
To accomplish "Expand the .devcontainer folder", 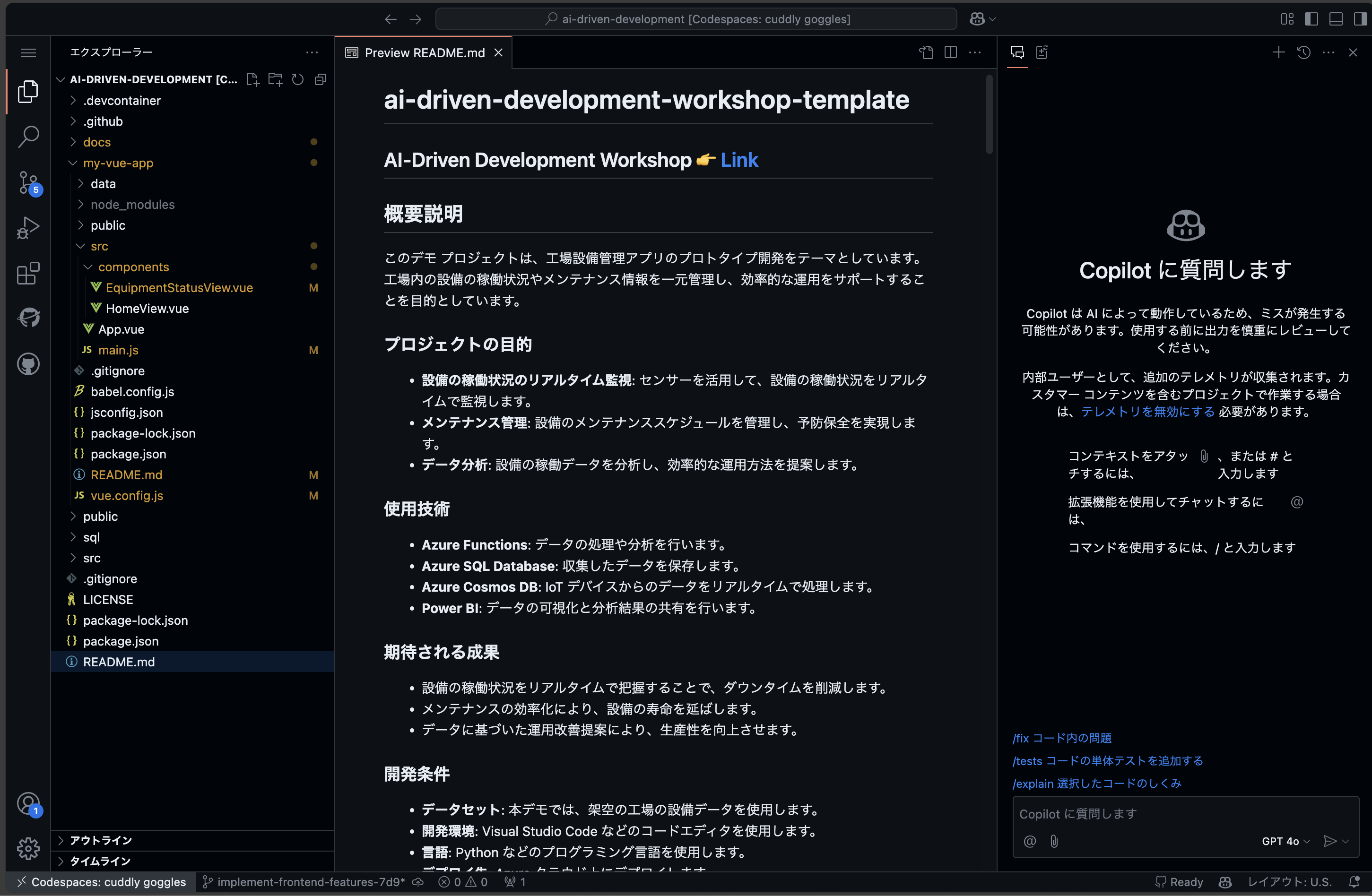I will point(192,100).
